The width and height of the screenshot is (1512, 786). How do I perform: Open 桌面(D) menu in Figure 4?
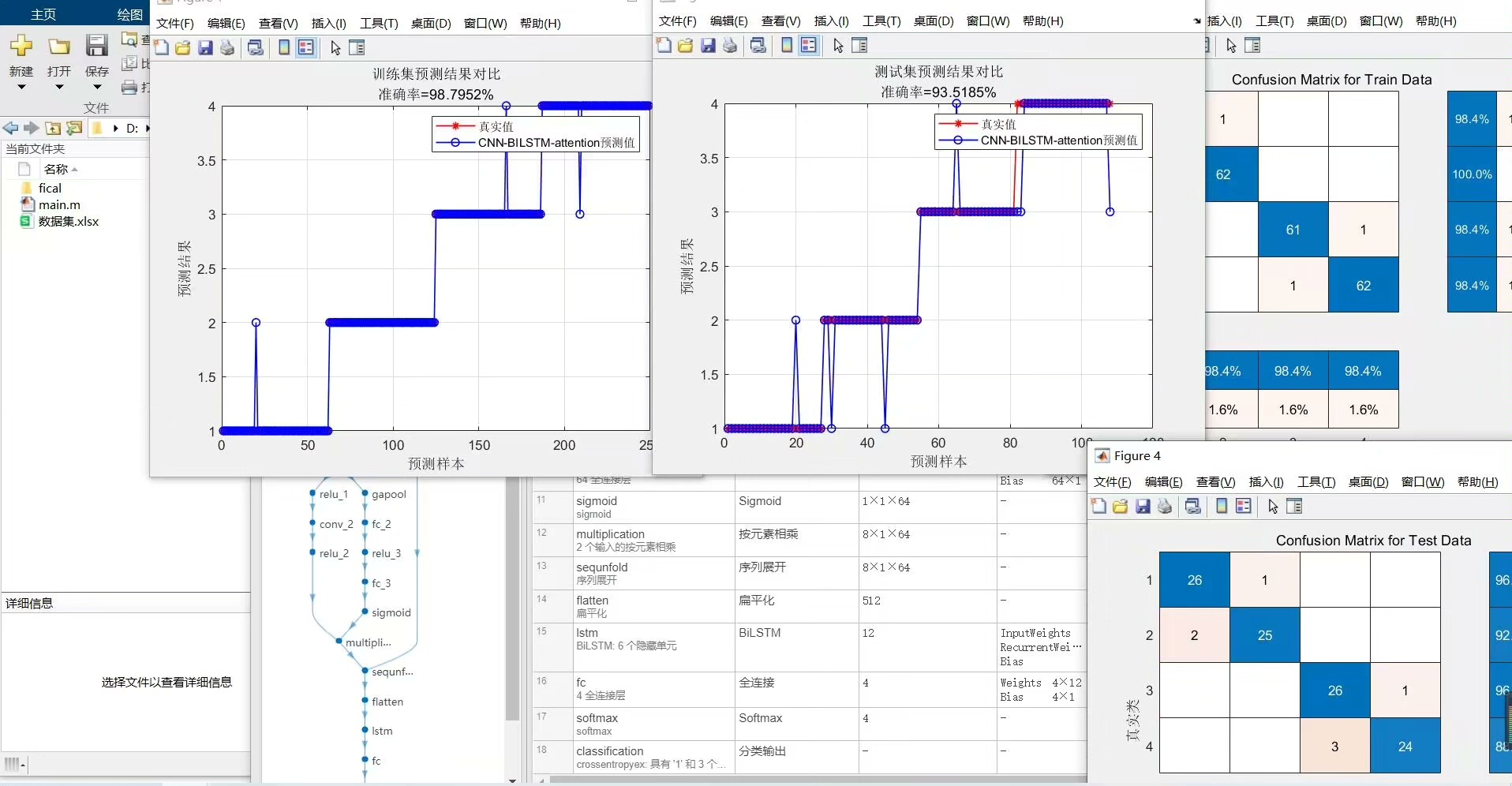pos(1368,482)
